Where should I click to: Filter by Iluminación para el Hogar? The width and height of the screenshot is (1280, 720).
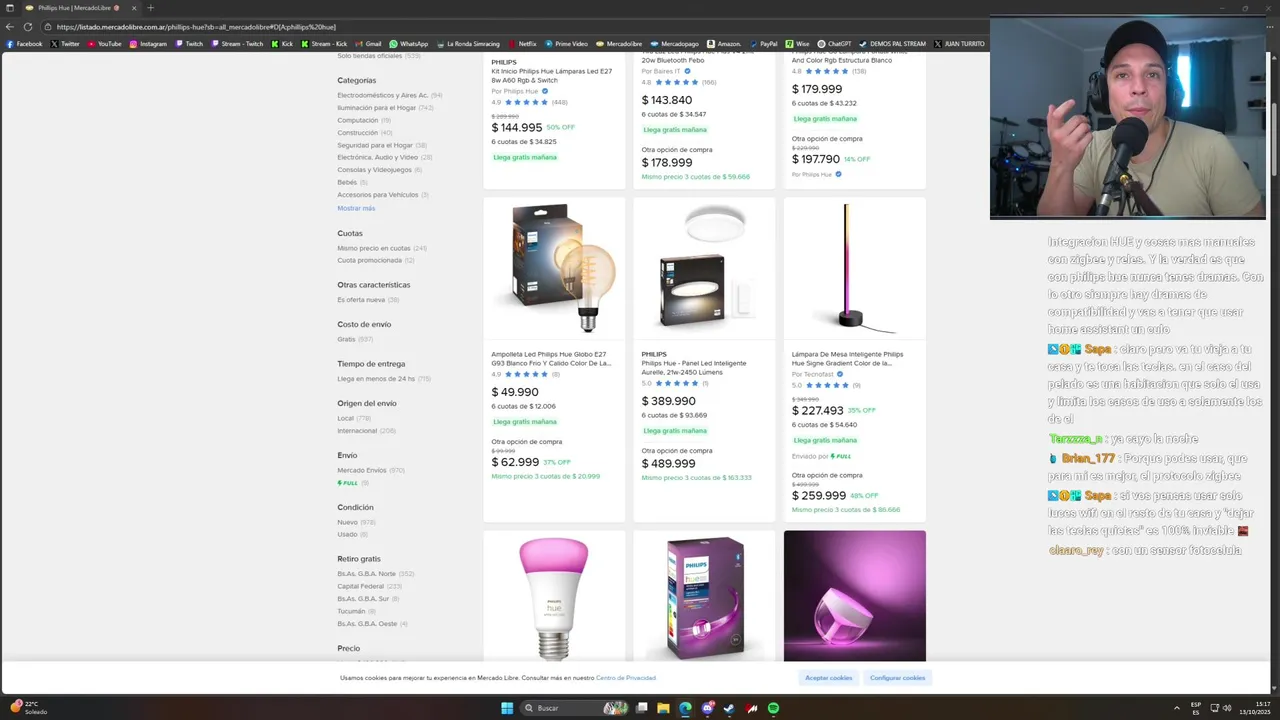pos(385,107)
